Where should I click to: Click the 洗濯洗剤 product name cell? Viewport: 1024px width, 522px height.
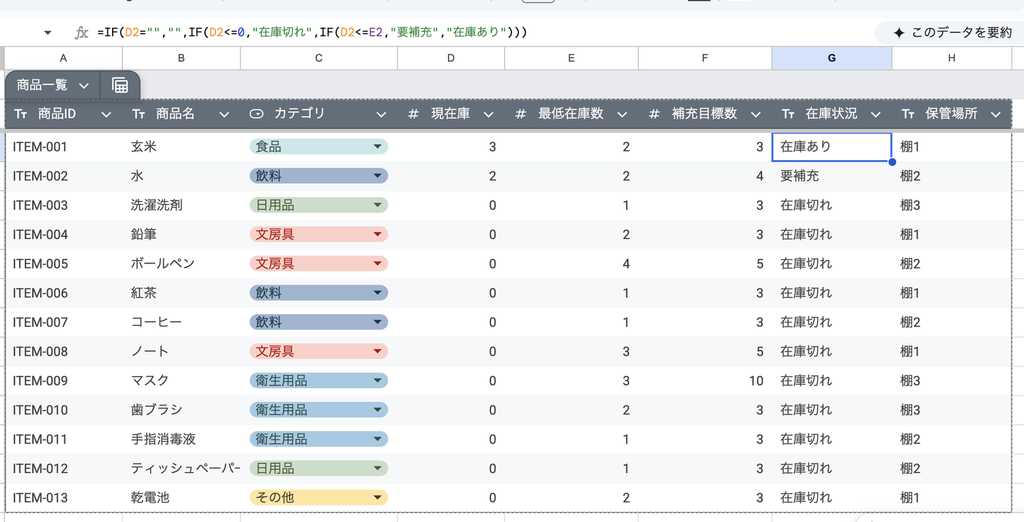[181, 205]
